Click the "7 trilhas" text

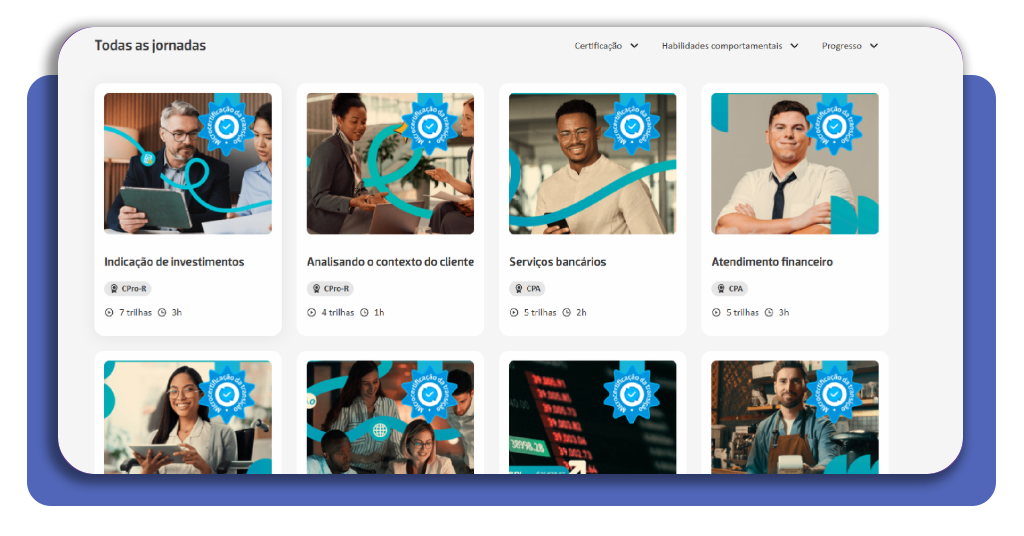(135, 313)
